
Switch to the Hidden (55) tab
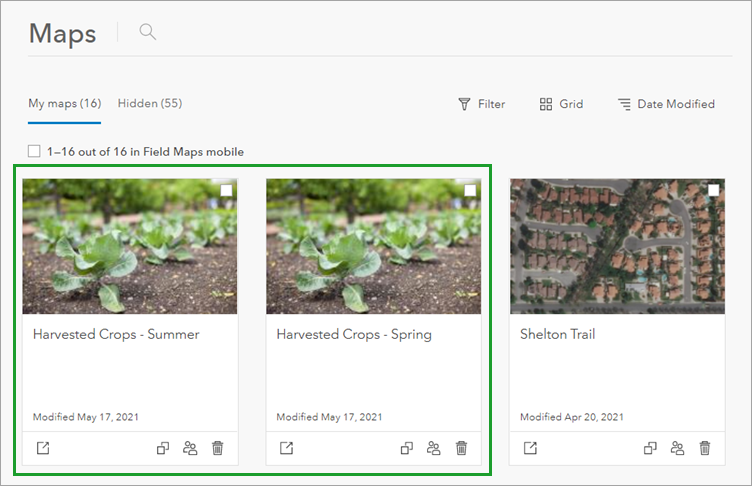150,104
